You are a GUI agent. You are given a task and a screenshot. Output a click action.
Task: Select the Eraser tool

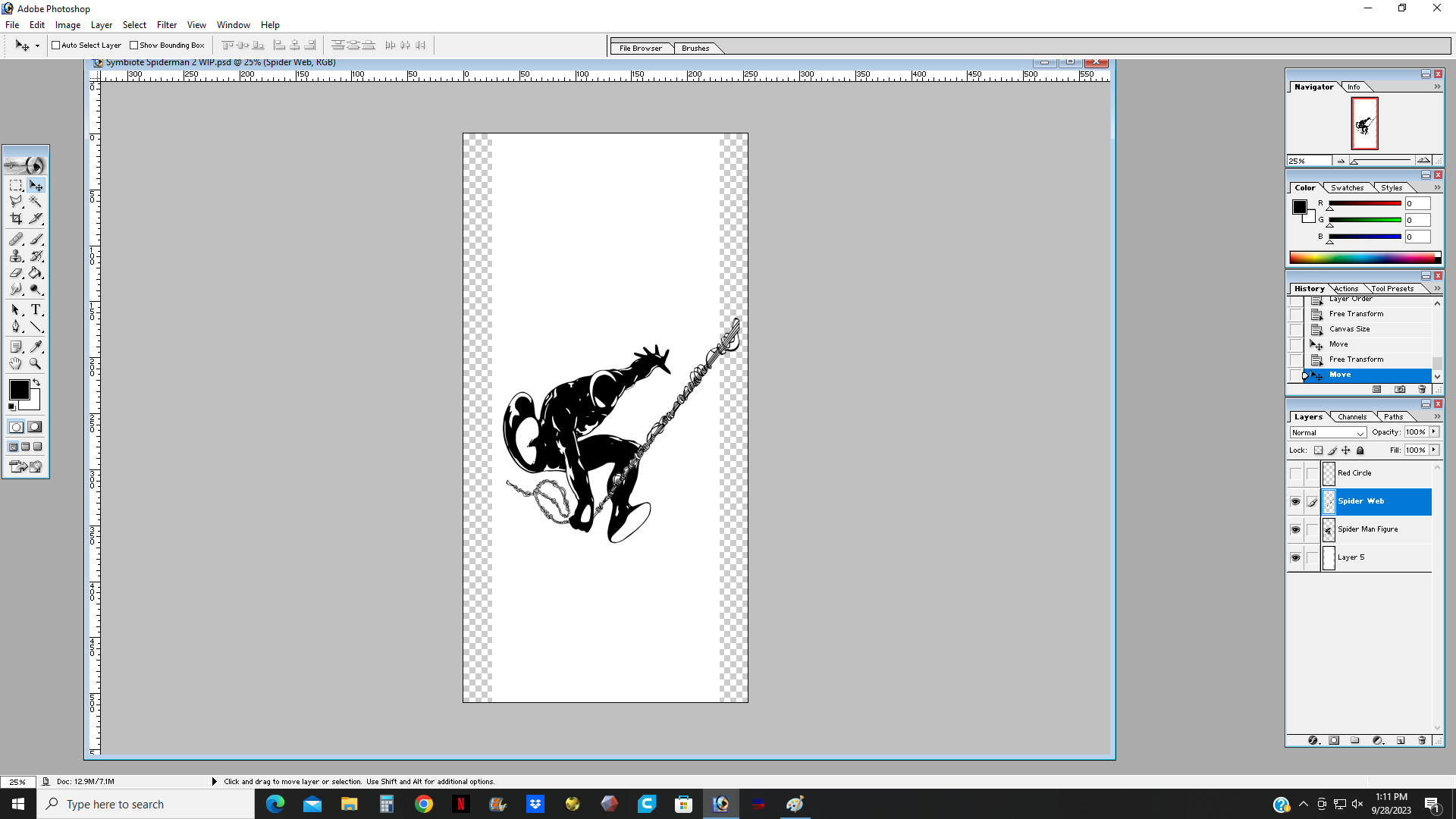16,273
